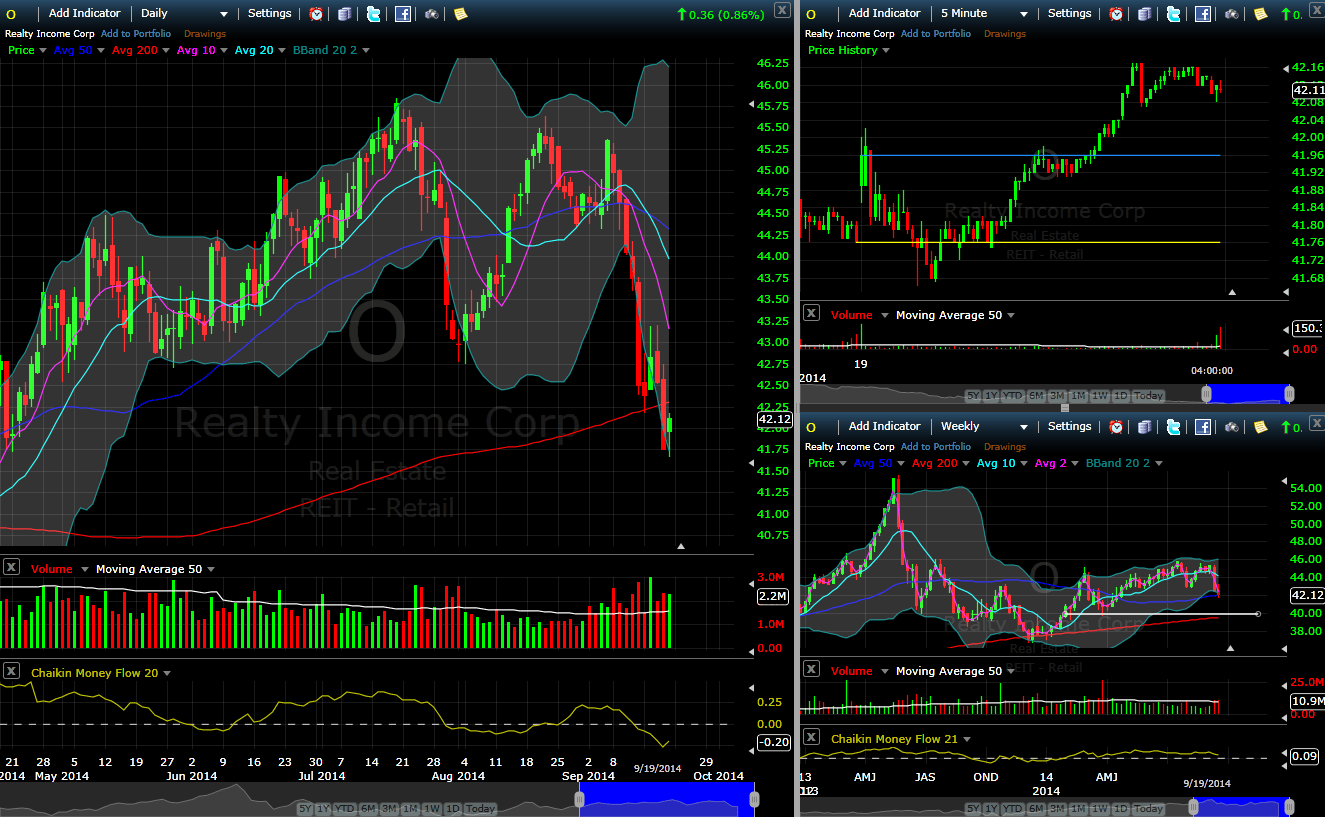Share Weekly chart via the Facebook icon
This screenshot has width=1325, height=817.
pyautogui.click(x=1203, y=427)
